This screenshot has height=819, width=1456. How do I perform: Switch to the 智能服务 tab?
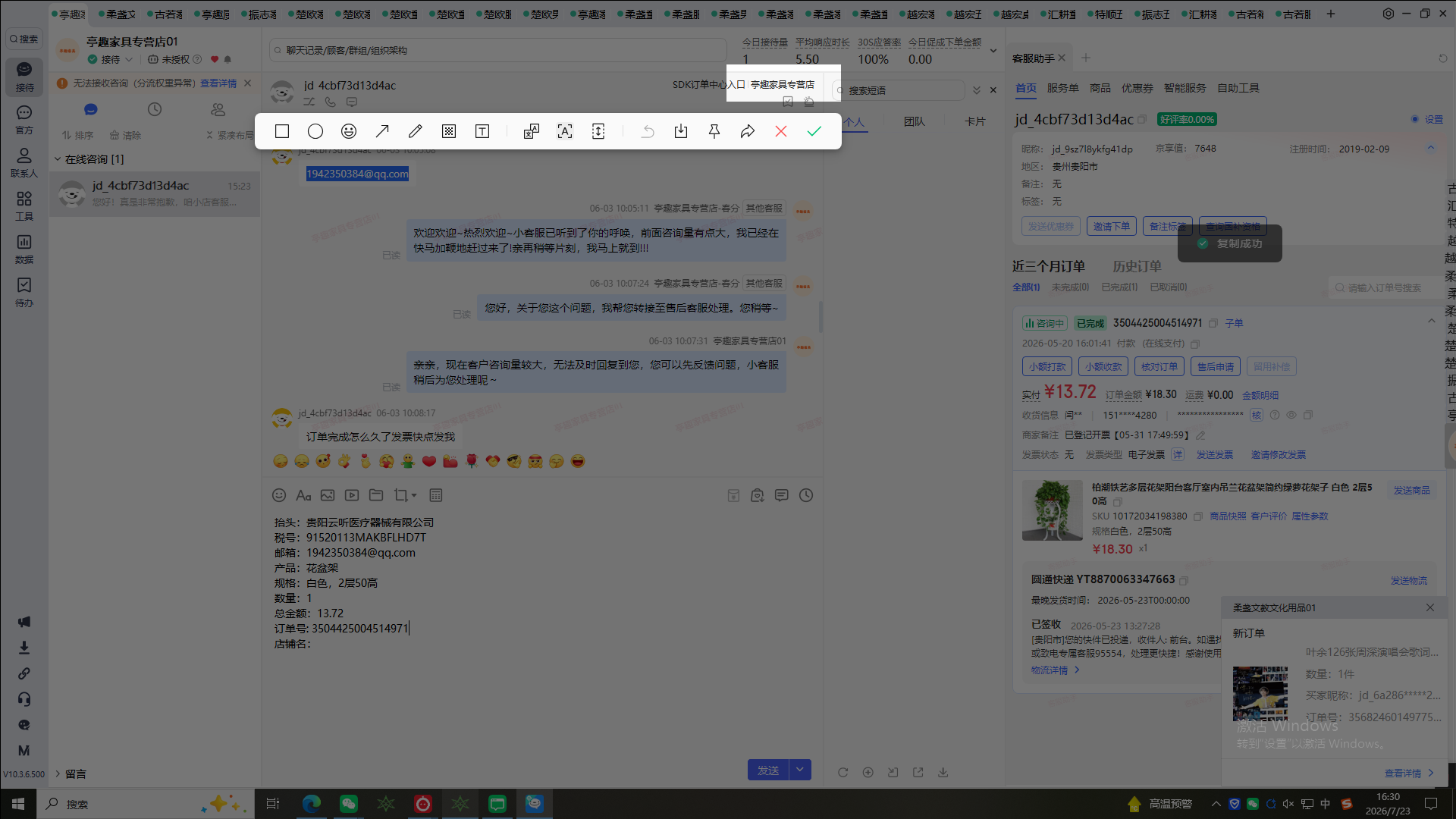[x=1185, y=88]
